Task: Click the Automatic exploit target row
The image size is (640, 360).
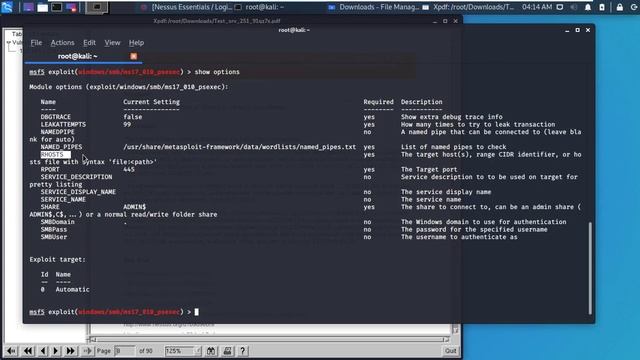Action: point(65,289)
